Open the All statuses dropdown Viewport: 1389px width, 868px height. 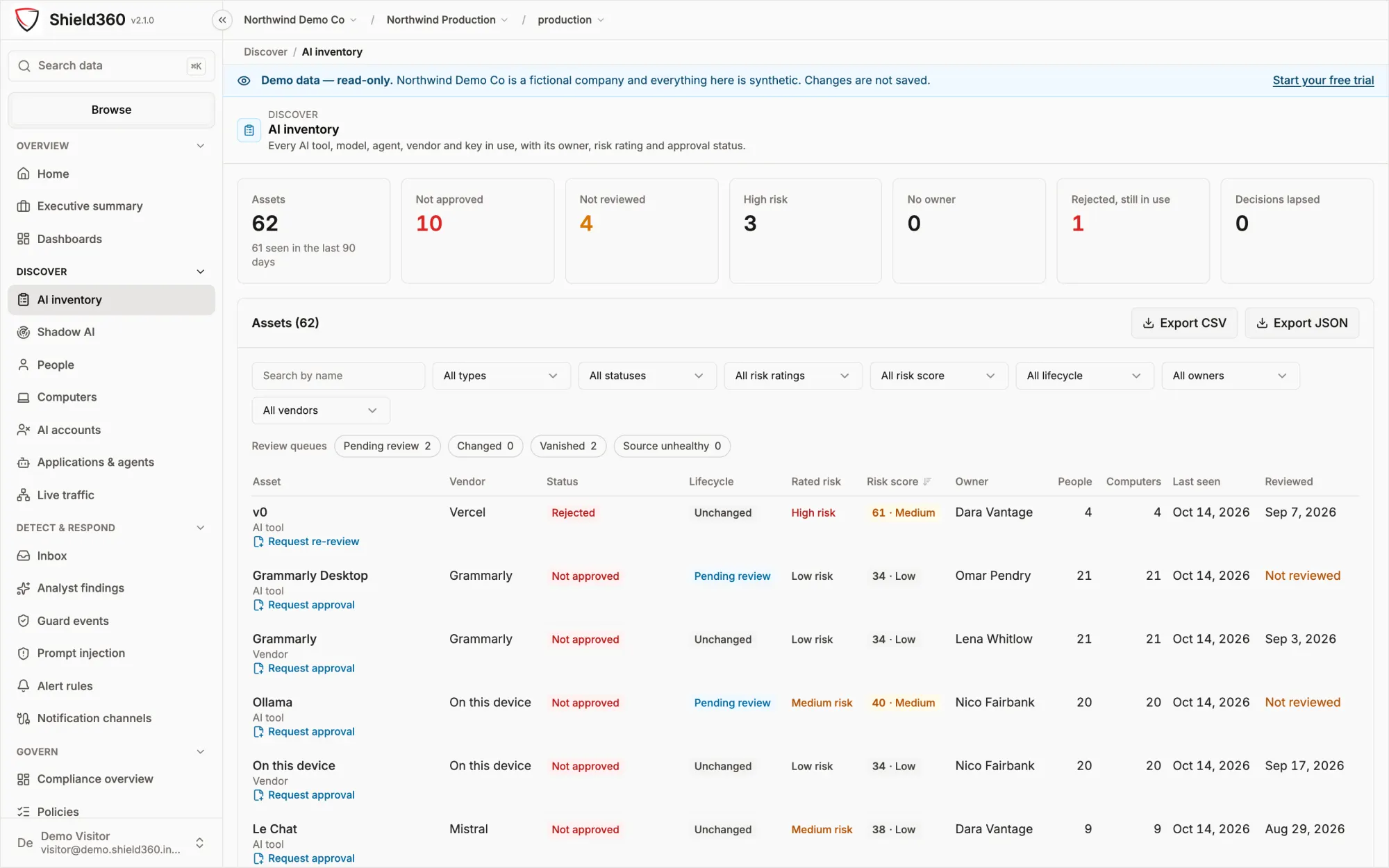pyautogui.click(x=647, y=376)
